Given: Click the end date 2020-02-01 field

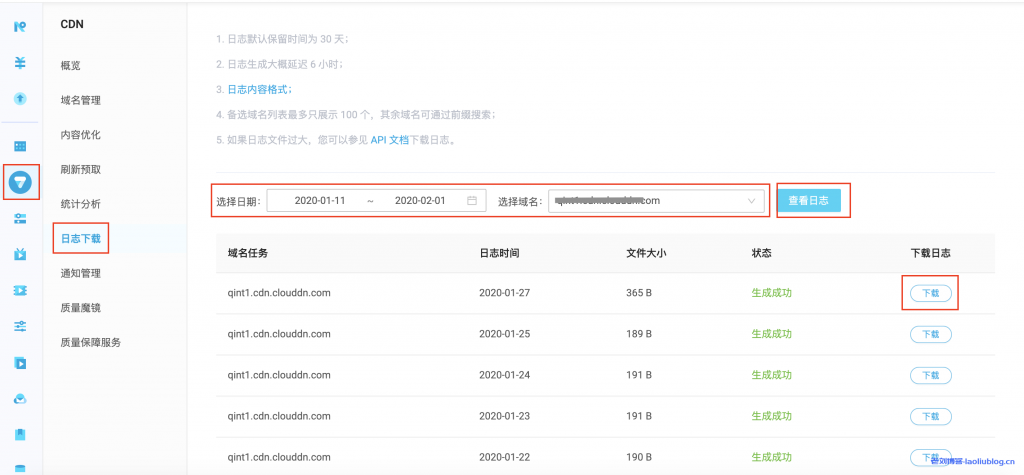Looking at the screenshot, I should coord(420,201).
